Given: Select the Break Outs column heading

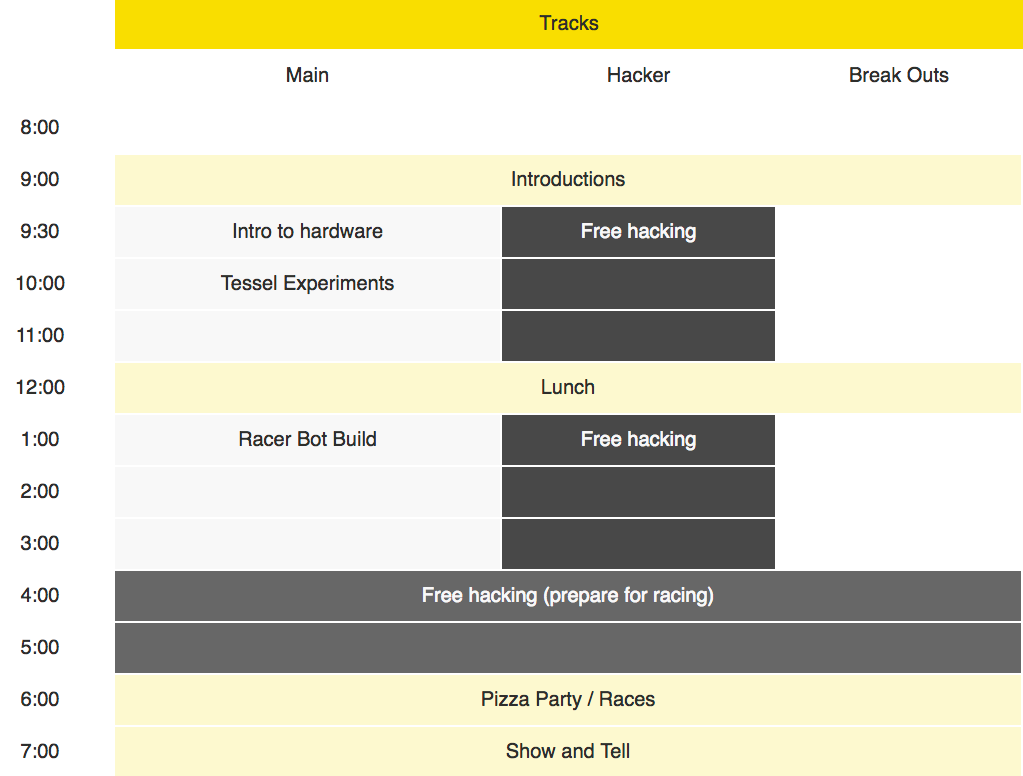Looking at the screenshot, I should point(898,75).
